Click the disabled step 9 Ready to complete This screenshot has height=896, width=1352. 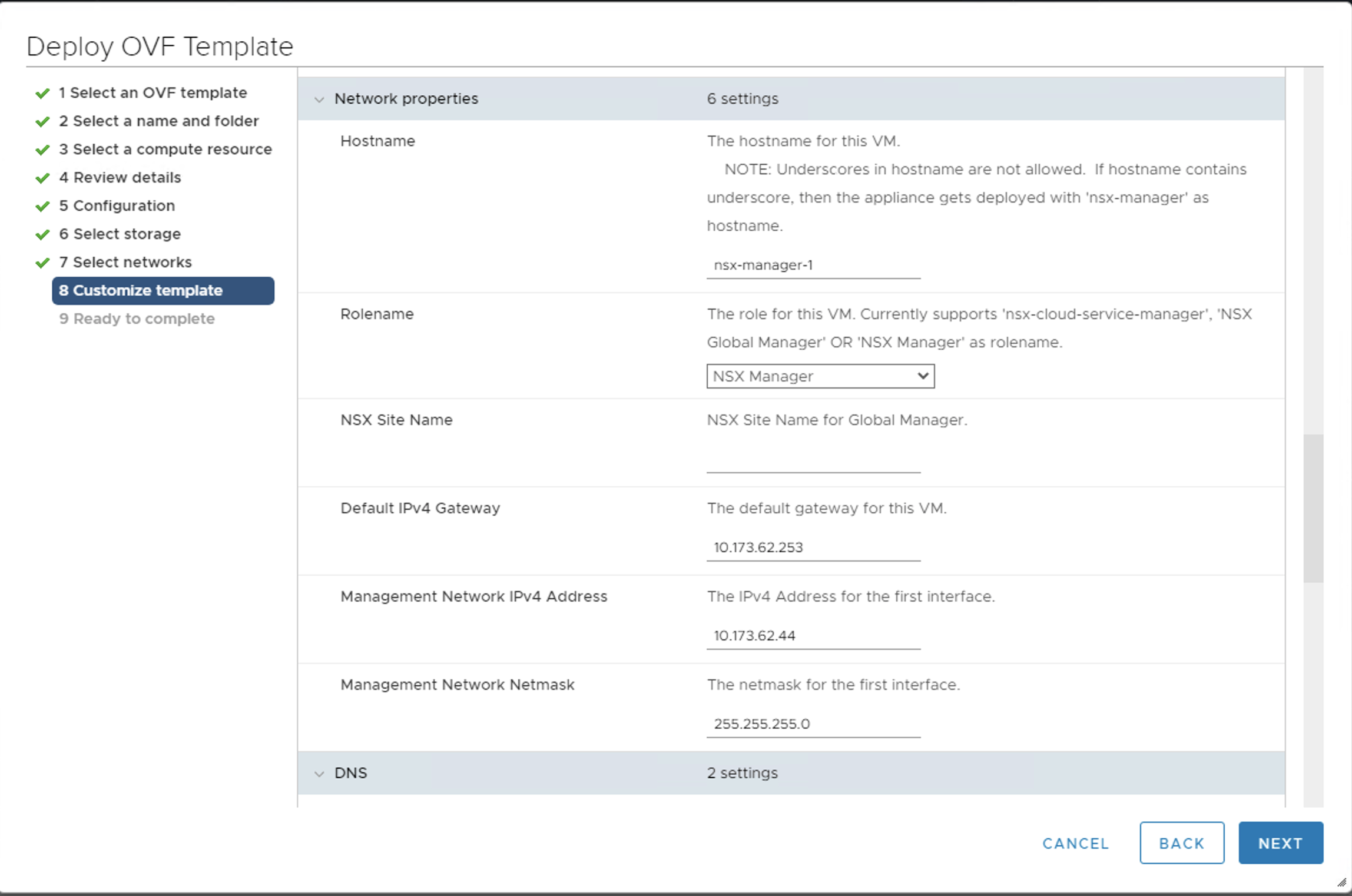[x=137, y=319]
